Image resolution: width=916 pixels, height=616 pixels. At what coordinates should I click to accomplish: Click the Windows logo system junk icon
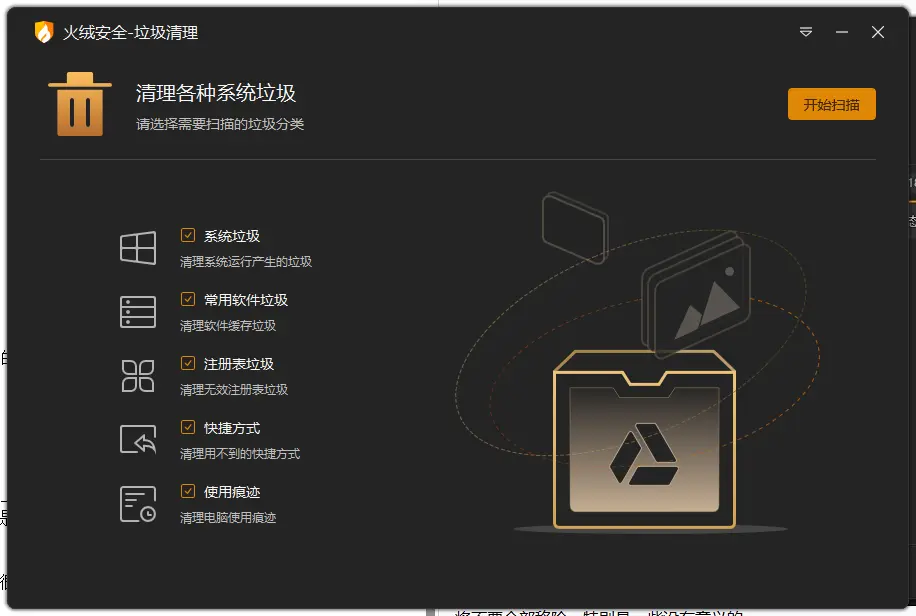pos(138,248)
